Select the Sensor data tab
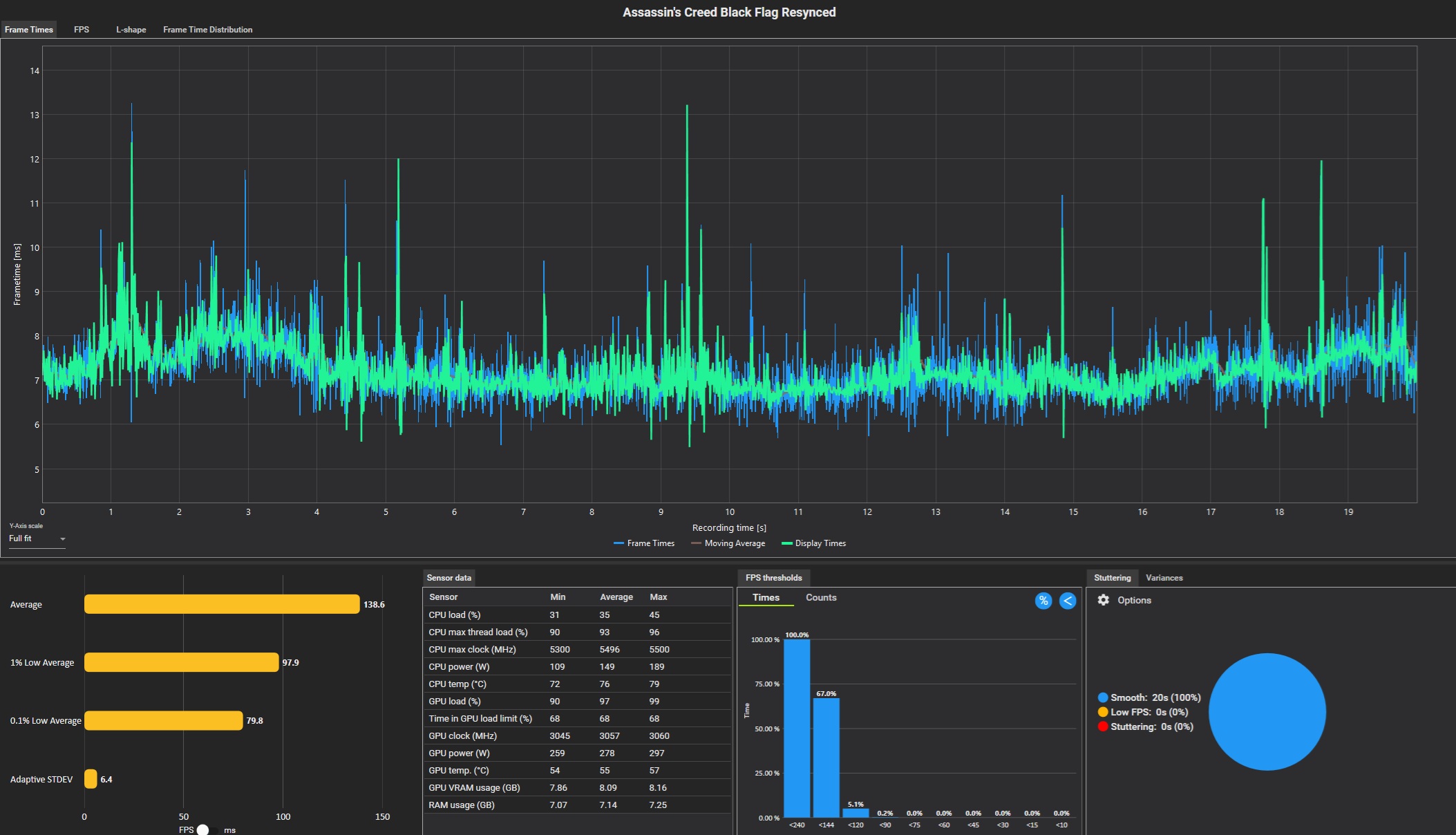This screenshot has height=835, width=1456. click(449, 578)
